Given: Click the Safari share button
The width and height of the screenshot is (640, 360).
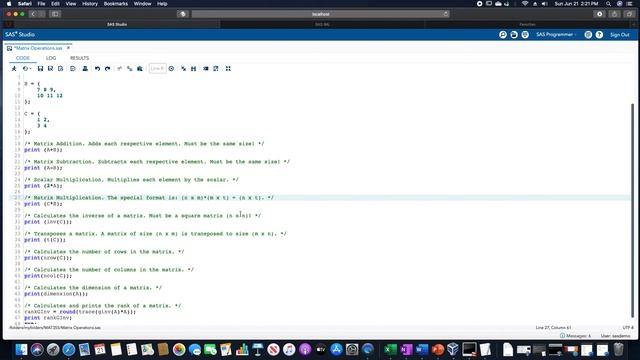Looking at the screenshot, I should coord(614,14).
